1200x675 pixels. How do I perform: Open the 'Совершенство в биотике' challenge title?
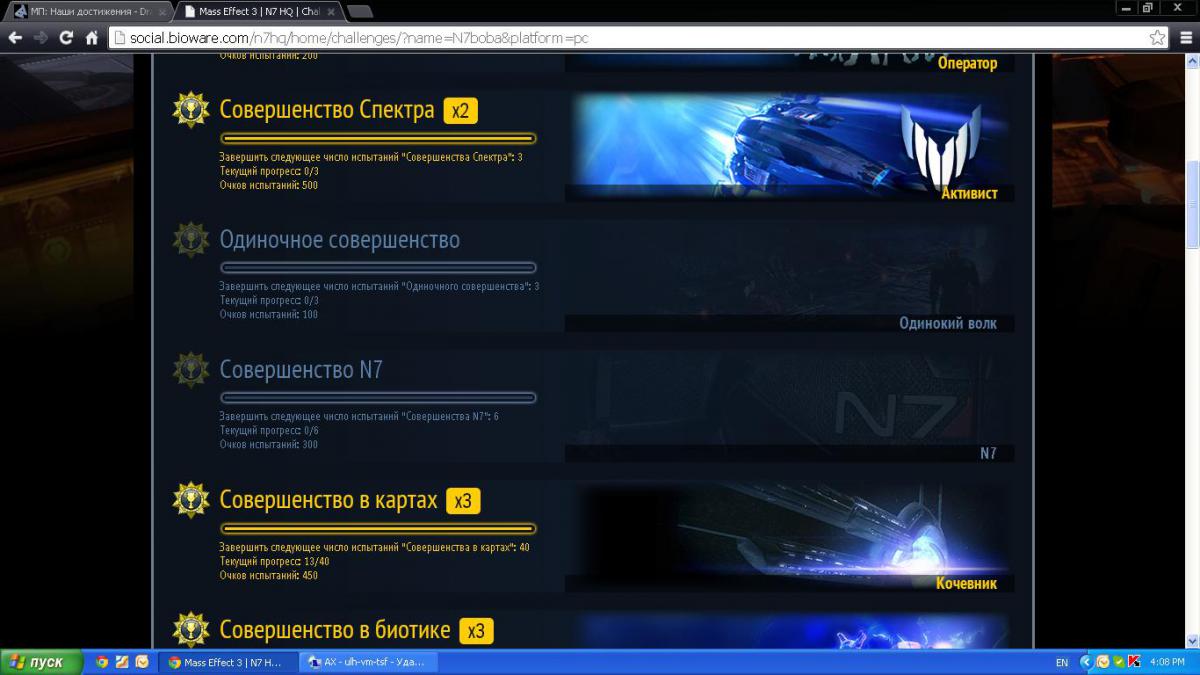click(335, 630)
